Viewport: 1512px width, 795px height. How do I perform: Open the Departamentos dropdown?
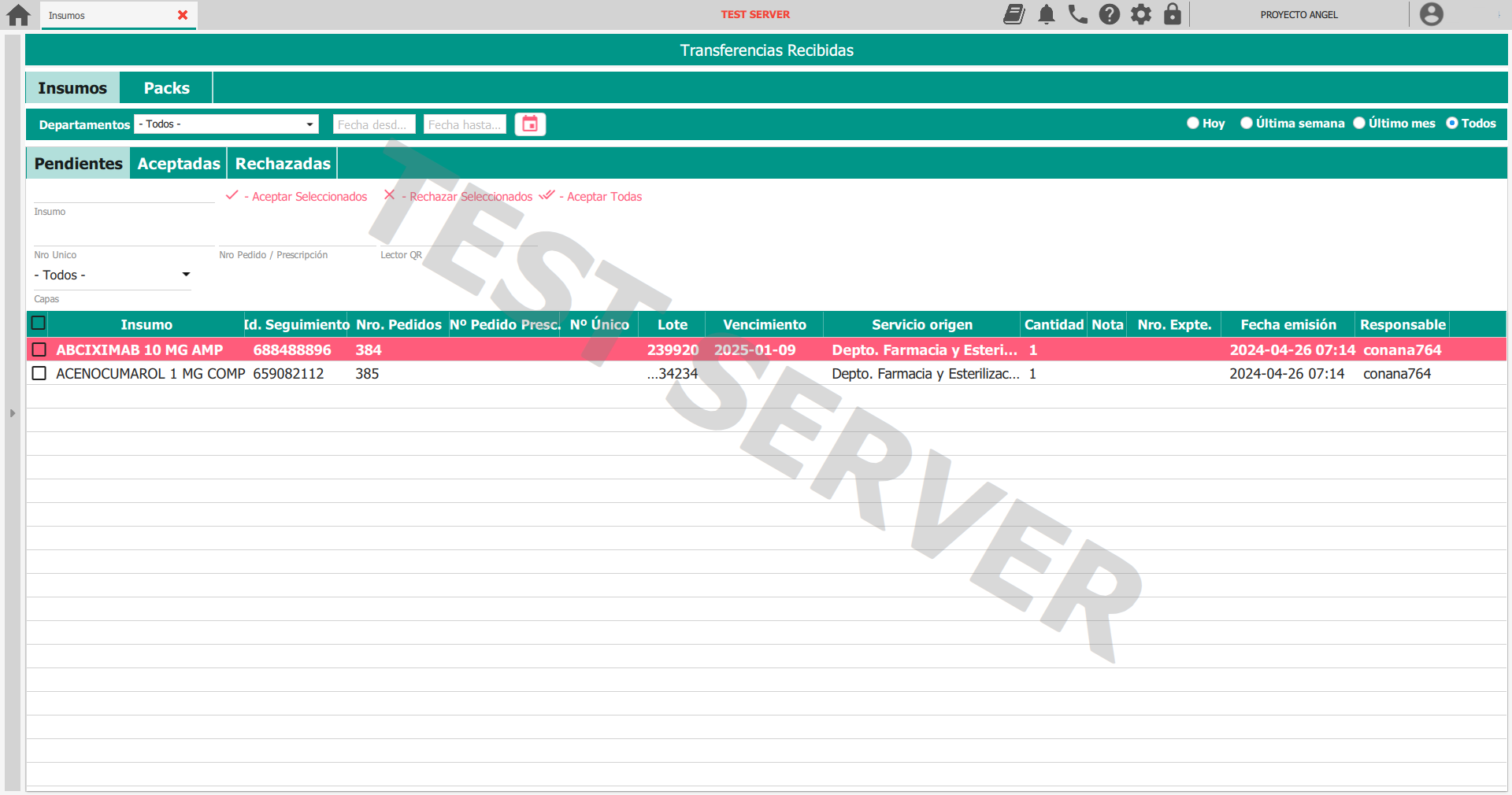pyautogui.click(x=226, y=124)
